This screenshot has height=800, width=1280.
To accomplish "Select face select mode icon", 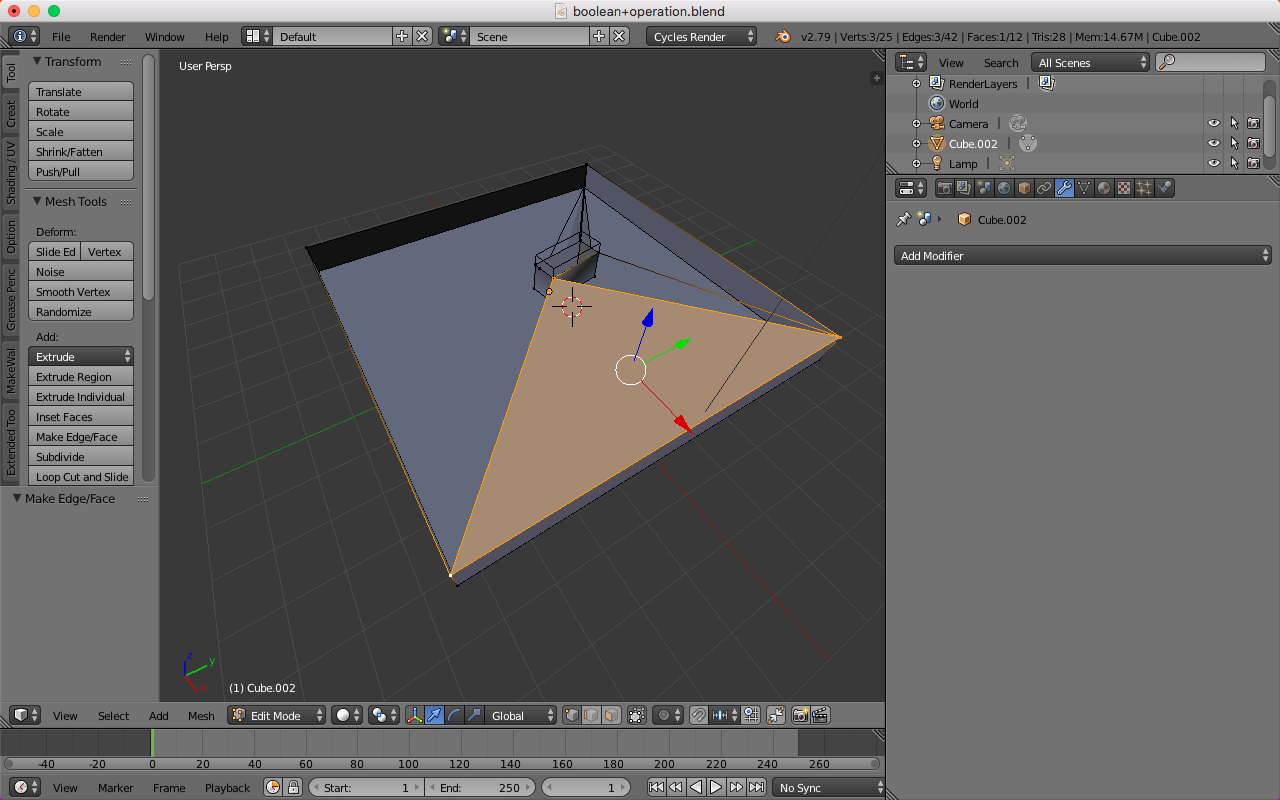I will tap(610, 715).
